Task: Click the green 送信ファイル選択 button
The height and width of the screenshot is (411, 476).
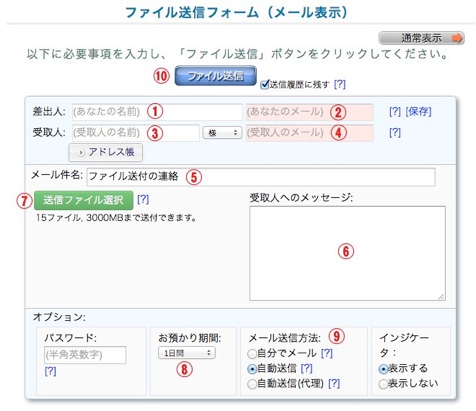Action: tap(84, 200)
